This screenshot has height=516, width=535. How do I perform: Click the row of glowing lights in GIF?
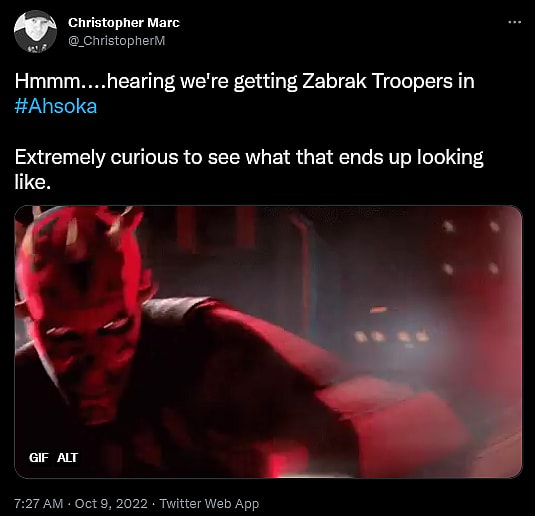(x=391, y=336)
